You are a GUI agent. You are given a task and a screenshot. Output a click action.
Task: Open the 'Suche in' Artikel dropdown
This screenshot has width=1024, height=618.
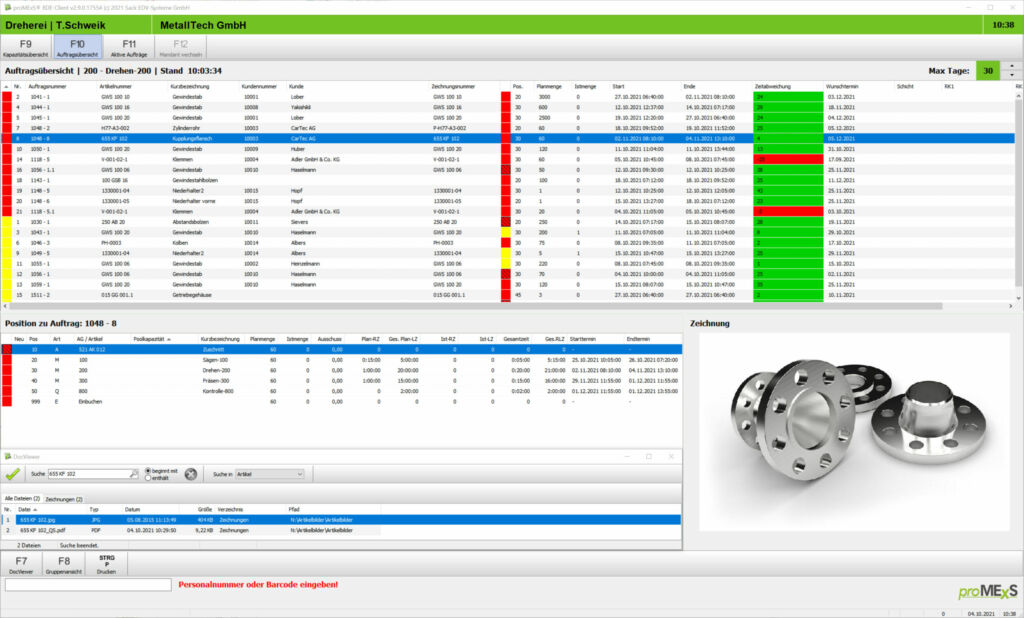[270, 474]
